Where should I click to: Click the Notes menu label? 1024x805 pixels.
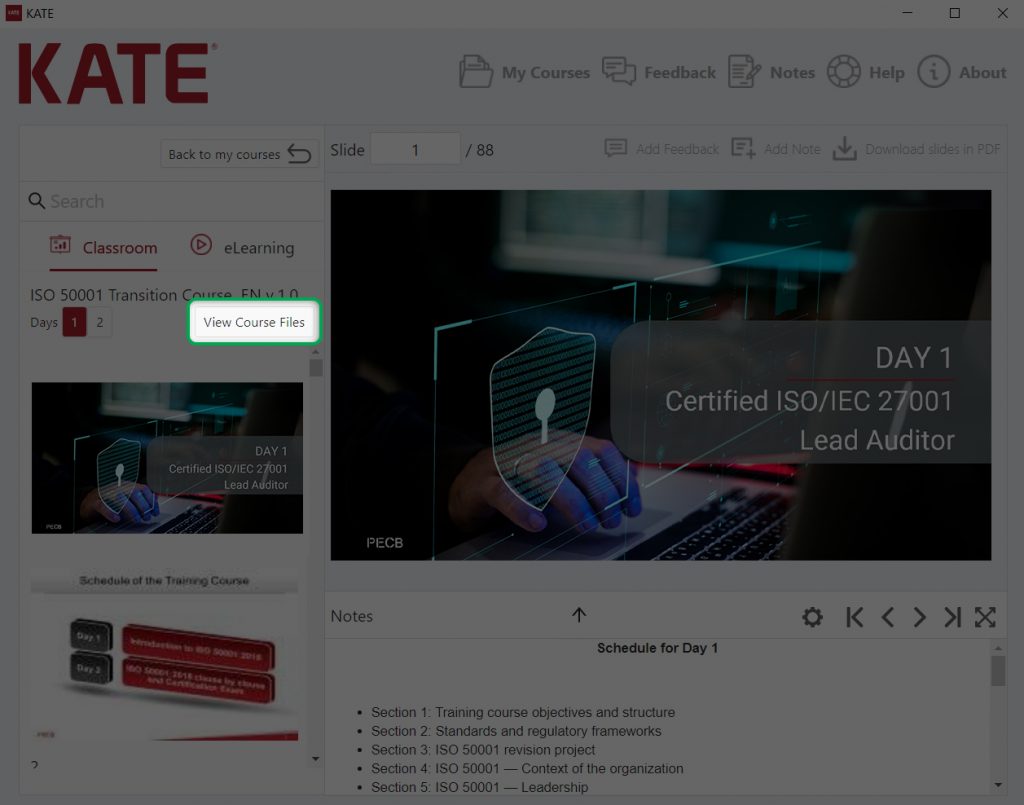pyautogui.click(x=792, y=72)
